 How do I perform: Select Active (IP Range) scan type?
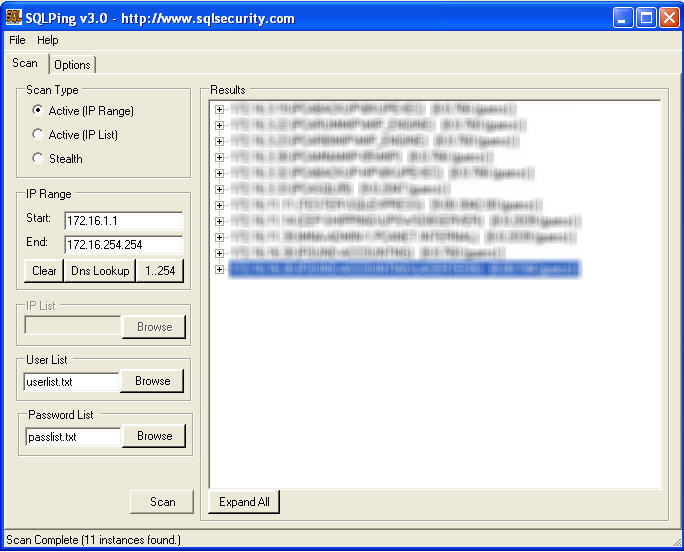point(38,111)
